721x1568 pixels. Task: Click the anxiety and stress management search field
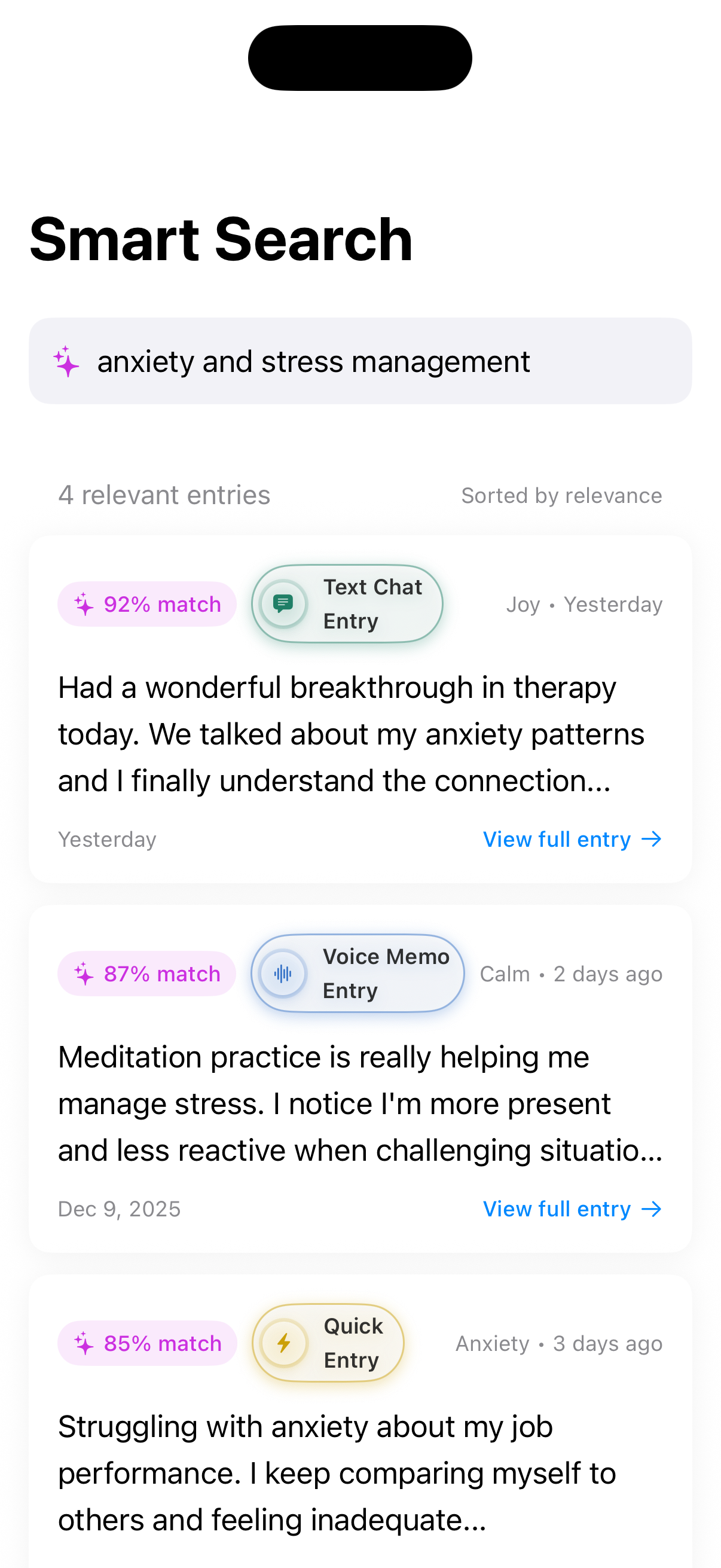tap(361, 361)
